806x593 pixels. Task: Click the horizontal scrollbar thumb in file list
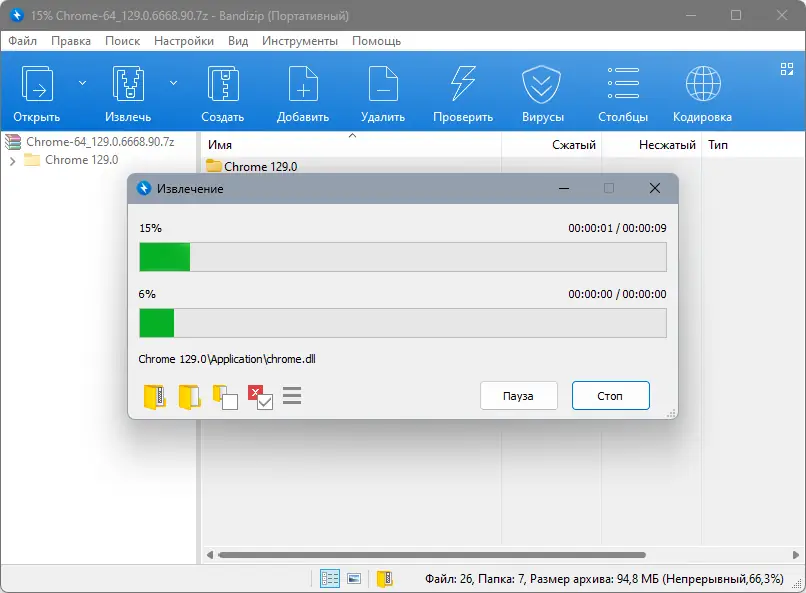point(432,555)
